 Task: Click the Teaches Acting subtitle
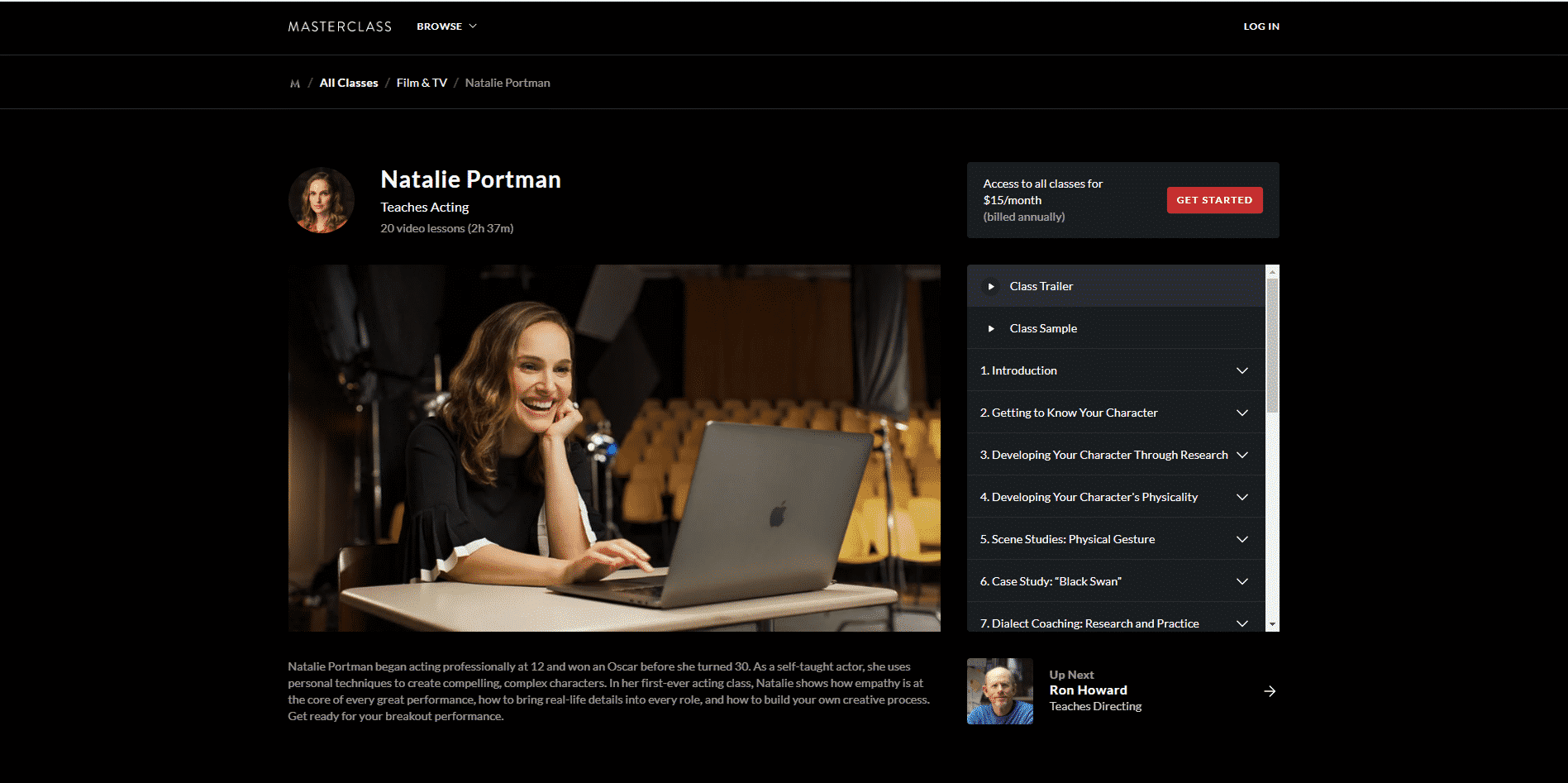[424, 207]
